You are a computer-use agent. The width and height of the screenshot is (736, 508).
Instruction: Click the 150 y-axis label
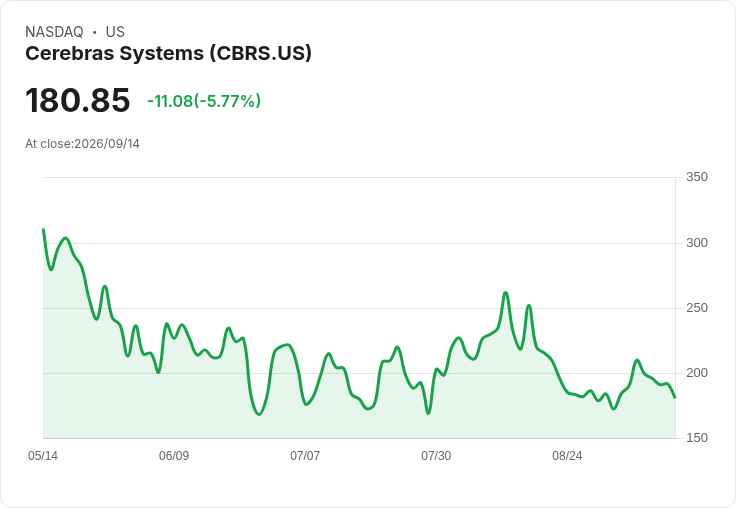(697, 438)
